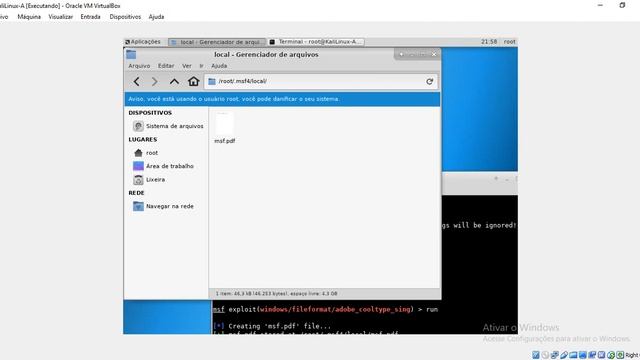
Task: Click the 21:58 clock on the Kali panel
Action: pyautogui.click(x=489, y=42)
